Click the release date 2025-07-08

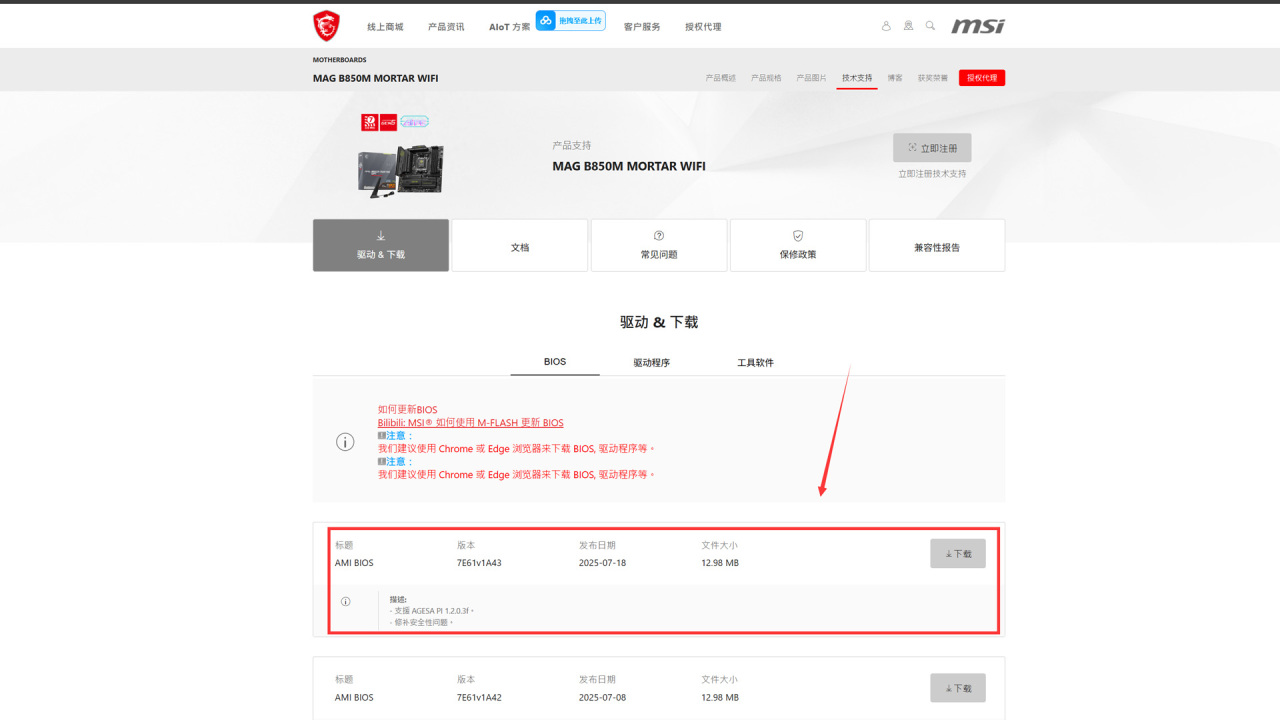603,698
